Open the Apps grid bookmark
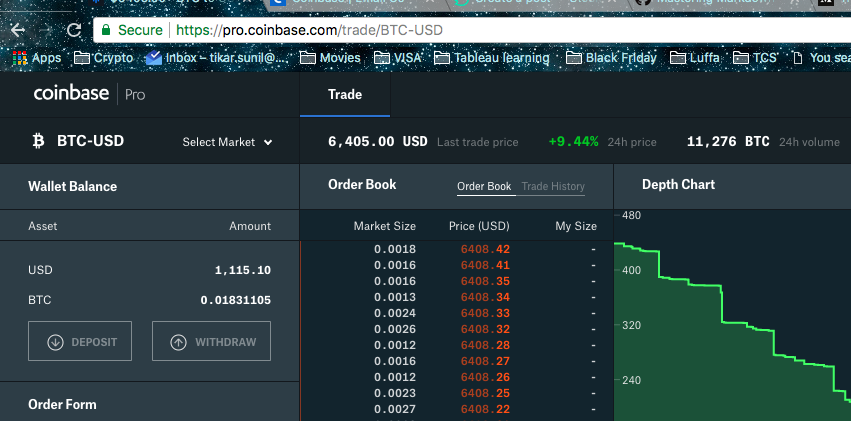Image resolution: width=851 pixels, height=421 pixels. pyautogui.click(x=37, y=58)
